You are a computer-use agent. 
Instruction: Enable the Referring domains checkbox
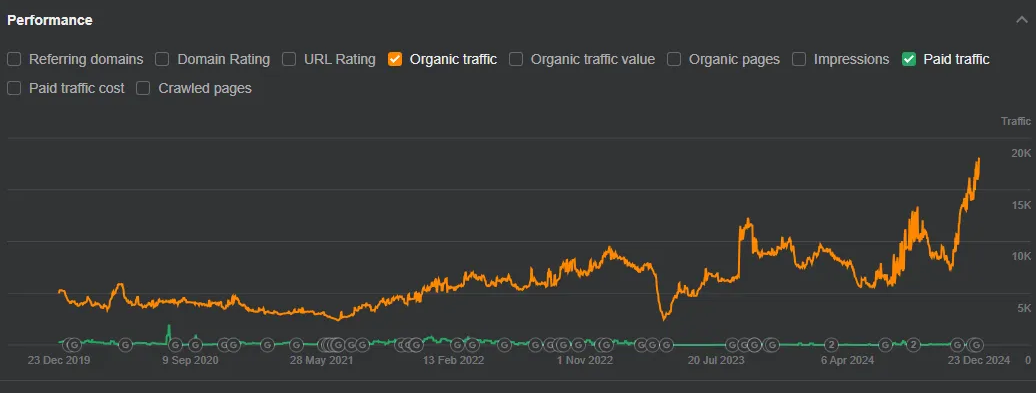14,59
